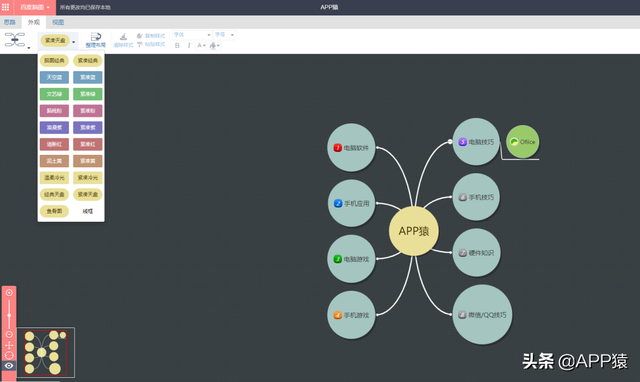Toggle the navigator eye icon
The image size is (640, 382).
[x=9, y=366]
